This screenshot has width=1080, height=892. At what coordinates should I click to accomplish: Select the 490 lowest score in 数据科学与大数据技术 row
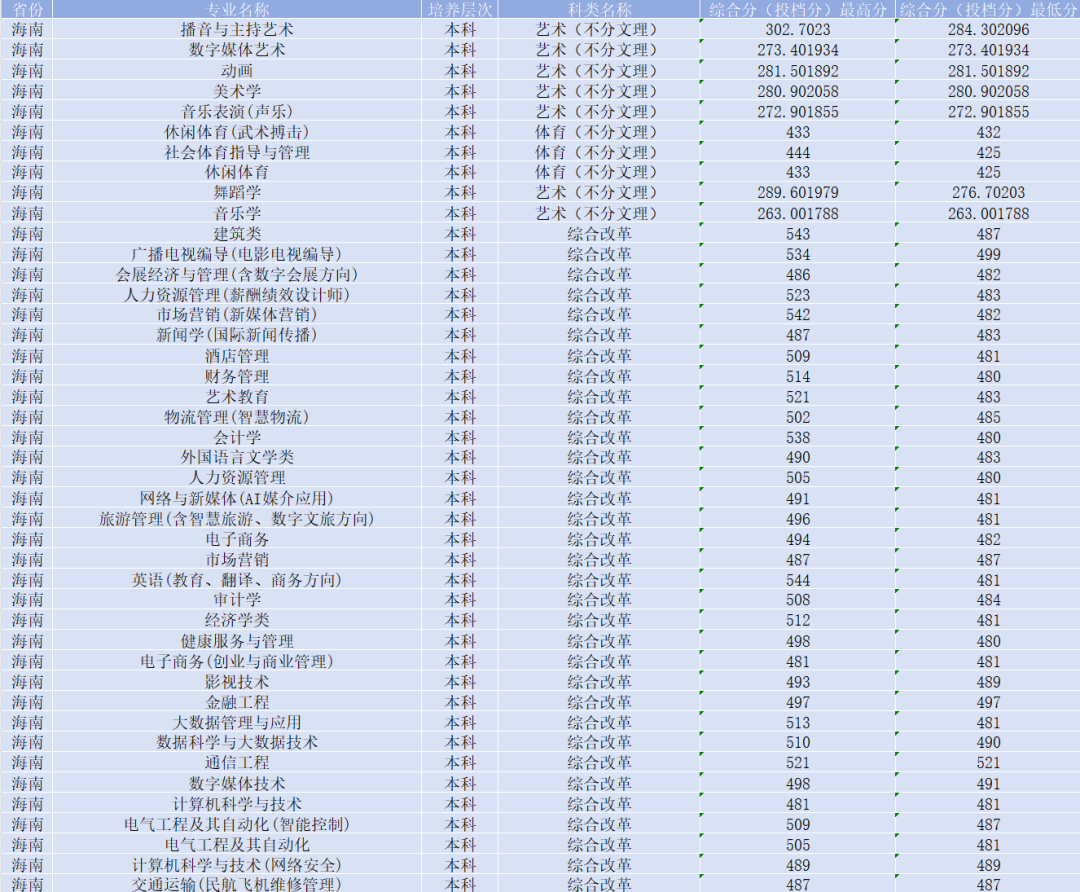pyautogui.click(x=988, y=743)
